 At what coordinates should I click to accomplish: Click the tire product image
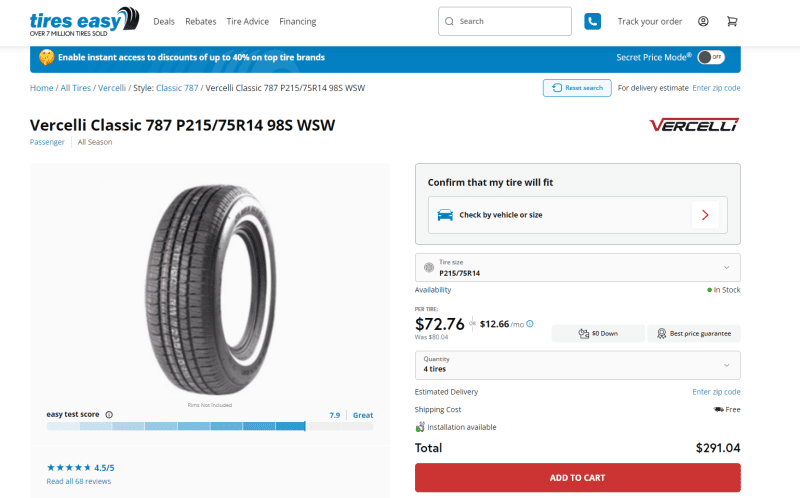point(210,283)
